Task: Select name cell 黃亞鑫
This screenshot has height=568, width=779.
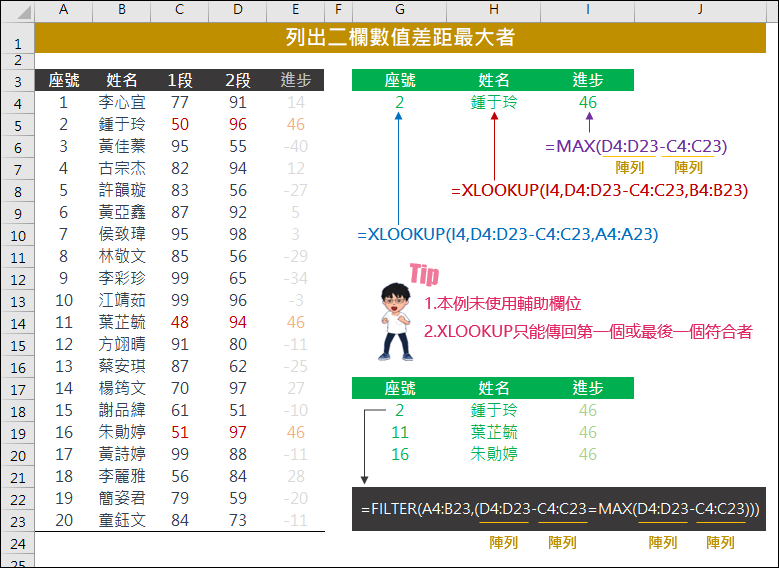Action: point(122,212)
